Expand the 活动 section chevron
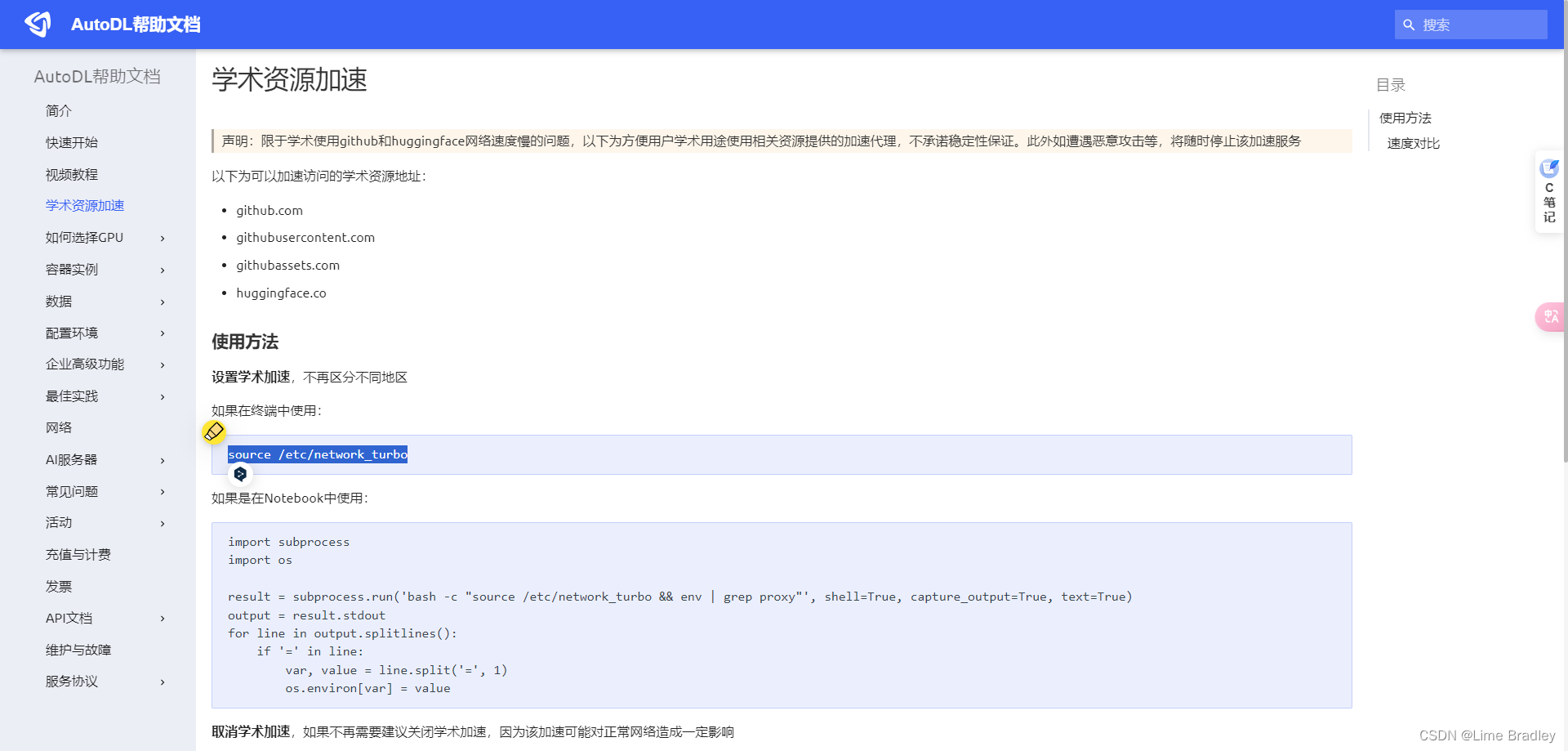The height and width of the screenshot is (751, 1568). coord(163,523)
